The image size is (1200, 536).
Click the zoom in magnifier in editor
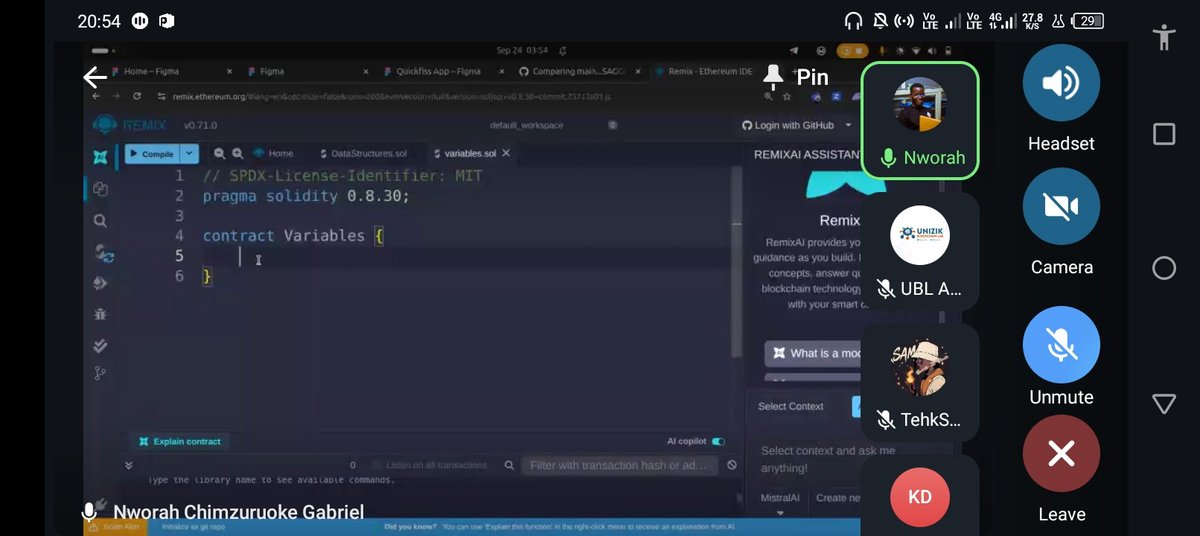(238, 153)
